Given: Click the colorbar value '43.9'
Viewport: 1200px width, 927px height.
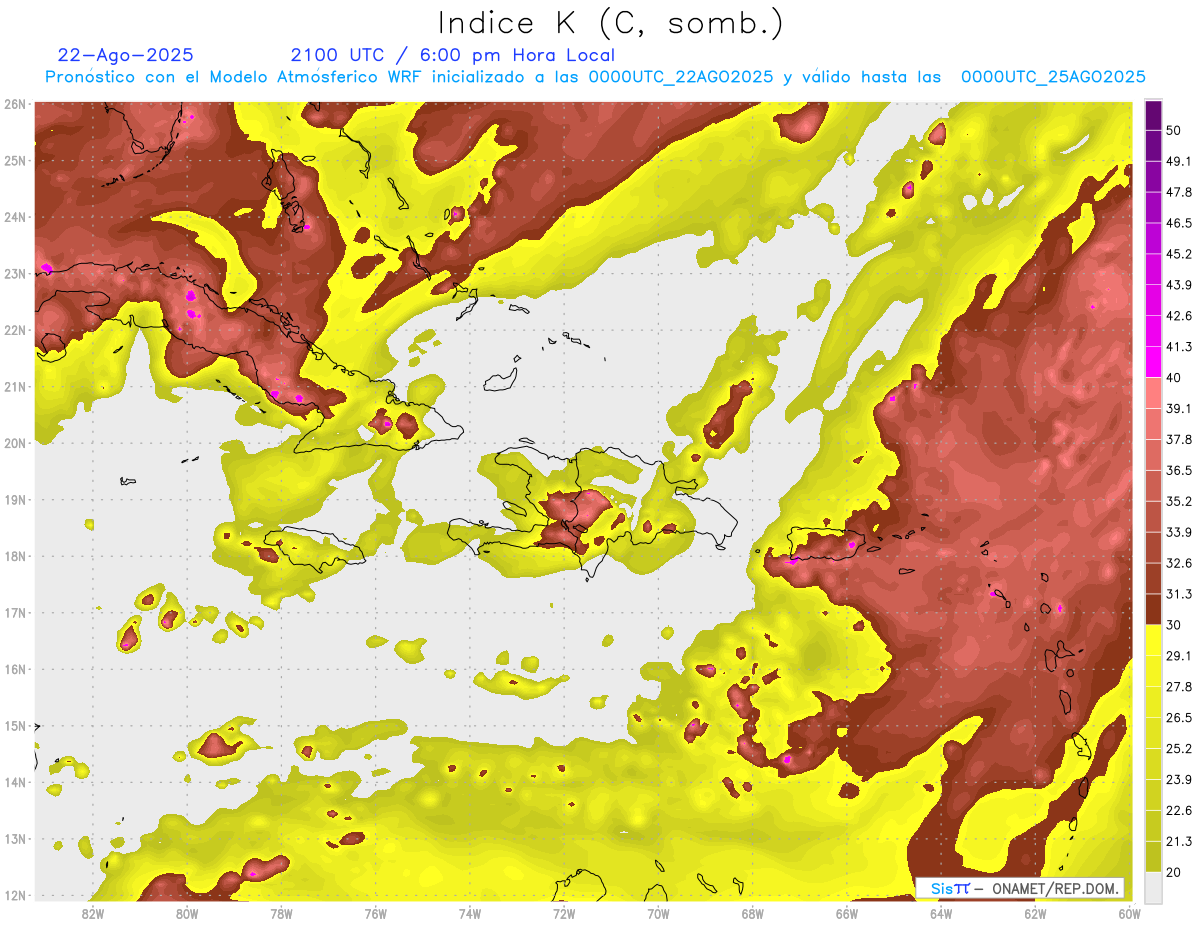Looking at the screenshot, I should [x=1178, y=285].
